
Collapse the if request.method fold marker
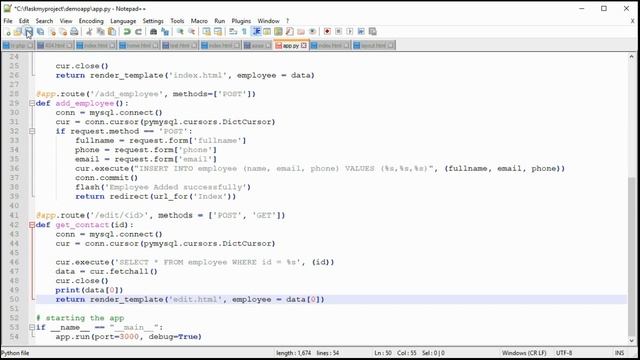[32, 131]
